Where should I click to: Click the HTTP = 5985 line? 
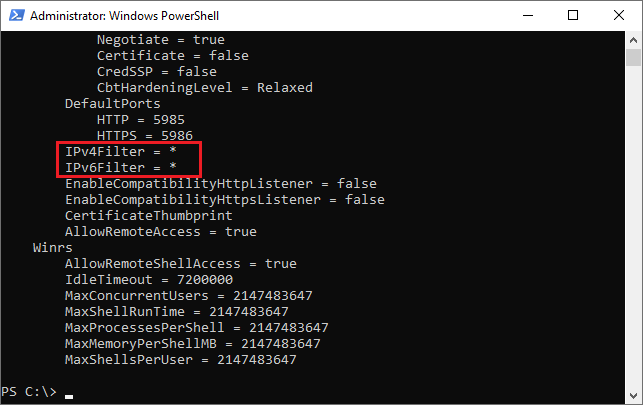pyautogui.click(x=141, y=120)
